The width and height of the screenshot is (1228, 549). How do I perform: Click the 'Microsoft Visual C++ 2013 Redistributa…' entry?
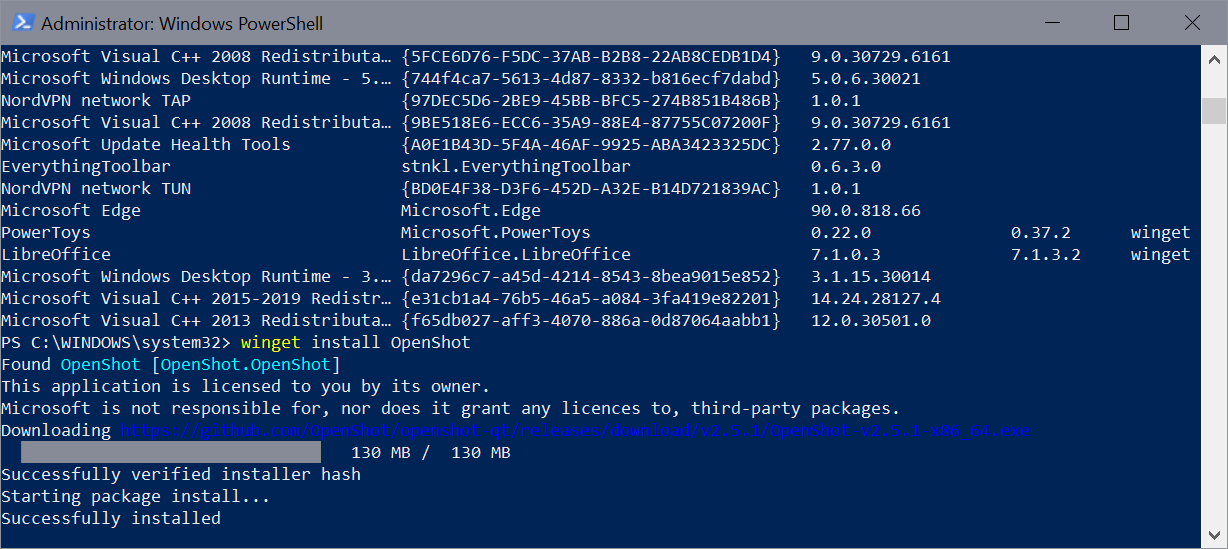click(196, 321)
